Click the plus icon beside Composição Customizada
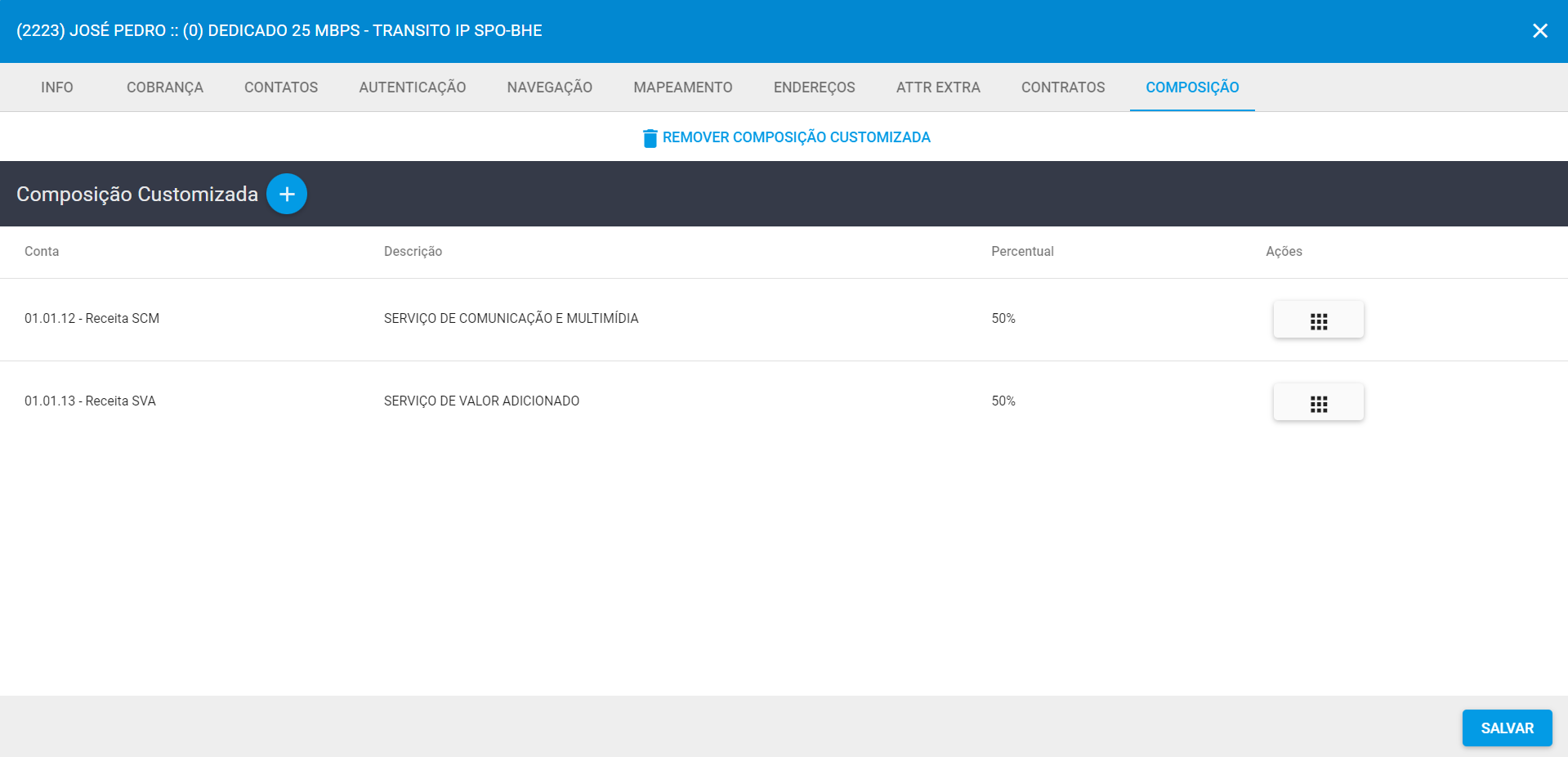The height and width of the screenshot is (757, 1568). [x=287, y=194]
